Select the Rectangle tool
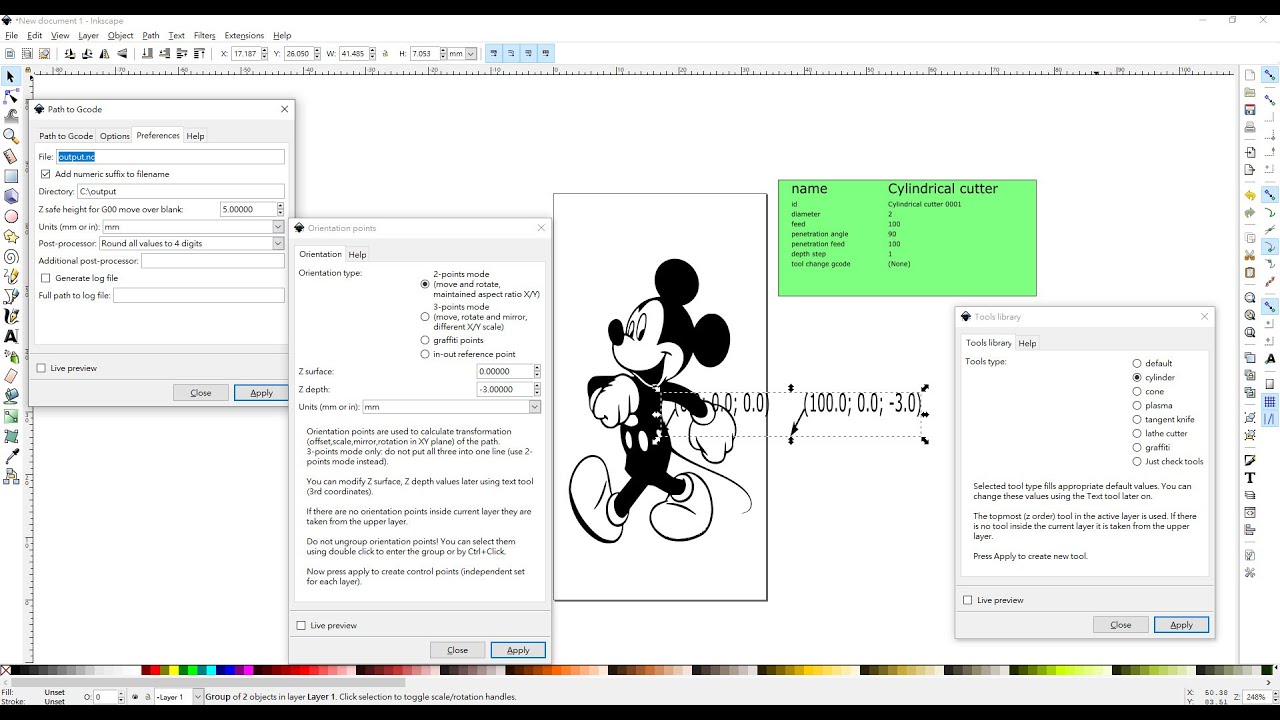 11,177
